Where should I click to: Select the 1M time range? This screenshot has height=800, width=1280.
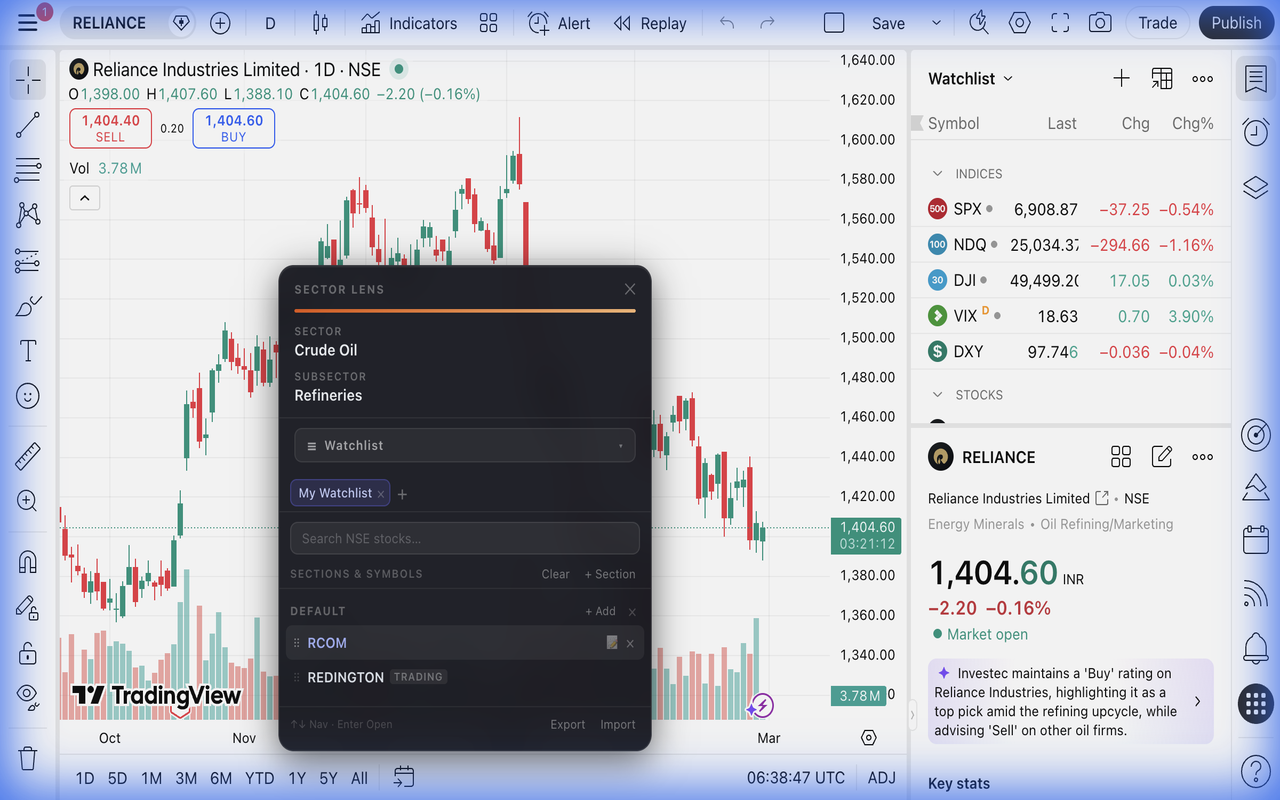point(151,778)
